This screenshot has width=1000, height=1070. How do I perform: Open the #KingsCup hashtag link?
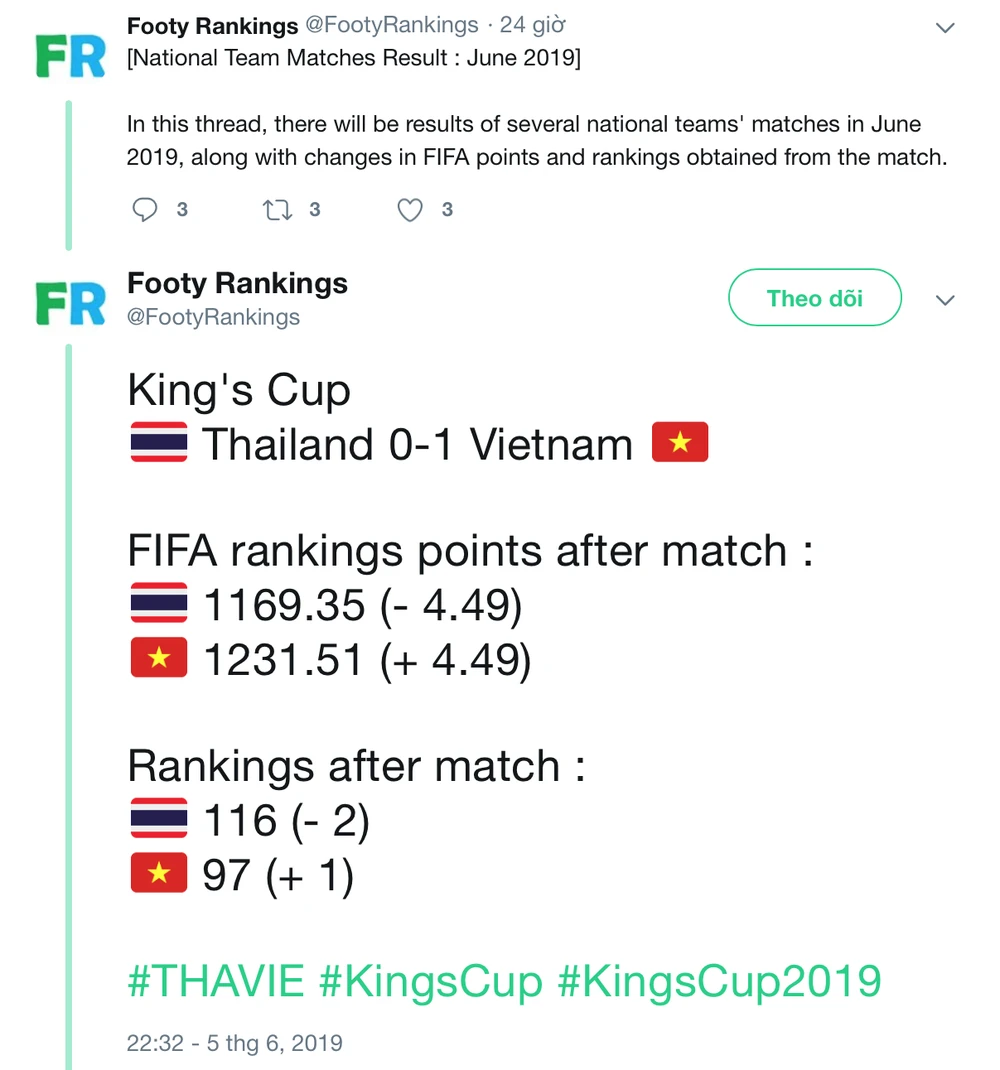[431, 981]
